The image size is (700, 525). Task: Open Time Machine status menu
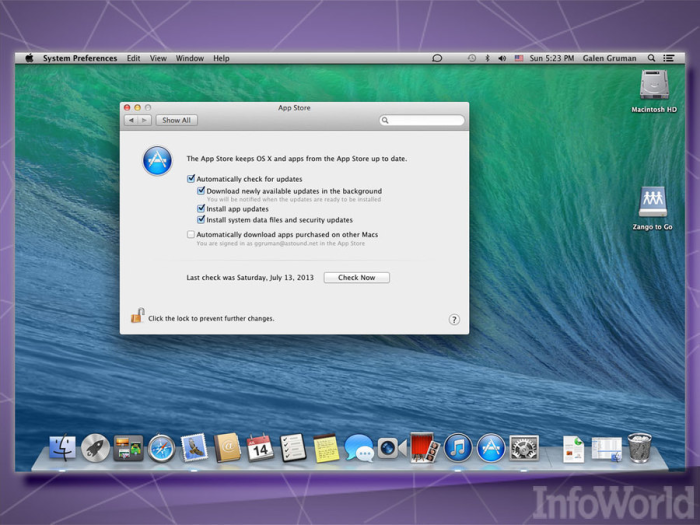[471, 58]
